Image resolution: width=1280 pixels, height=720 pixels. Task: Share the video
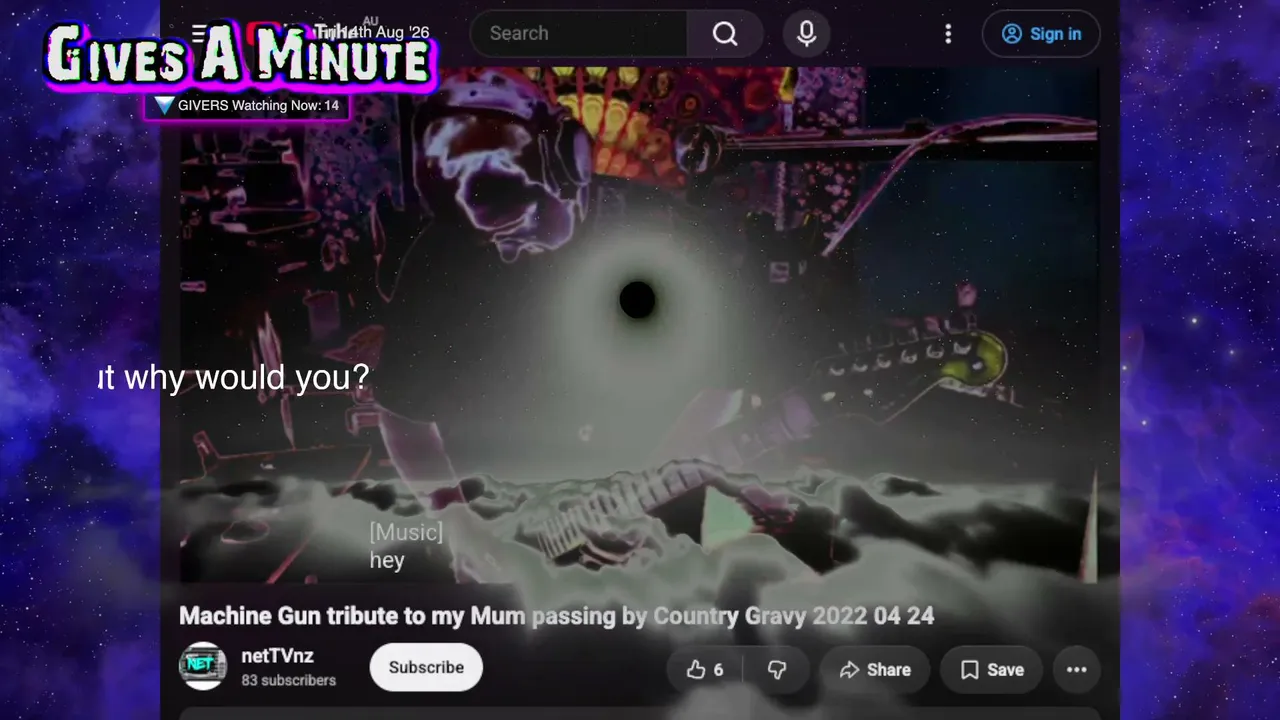[x=875, y=670]
